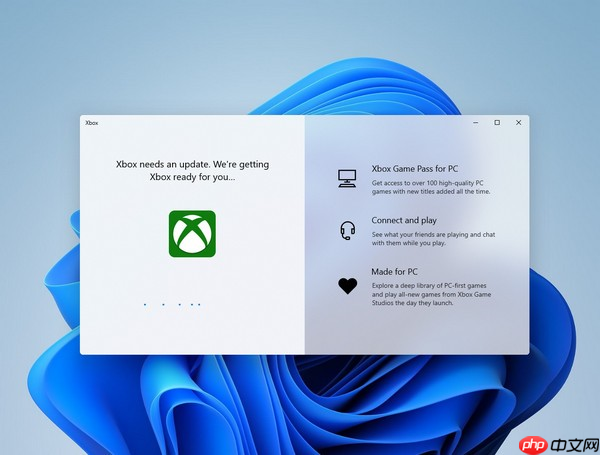Click the 'See what your friends are playing' description
The height and width of the screenshot is (455, 600).
(x=434, y=238)
